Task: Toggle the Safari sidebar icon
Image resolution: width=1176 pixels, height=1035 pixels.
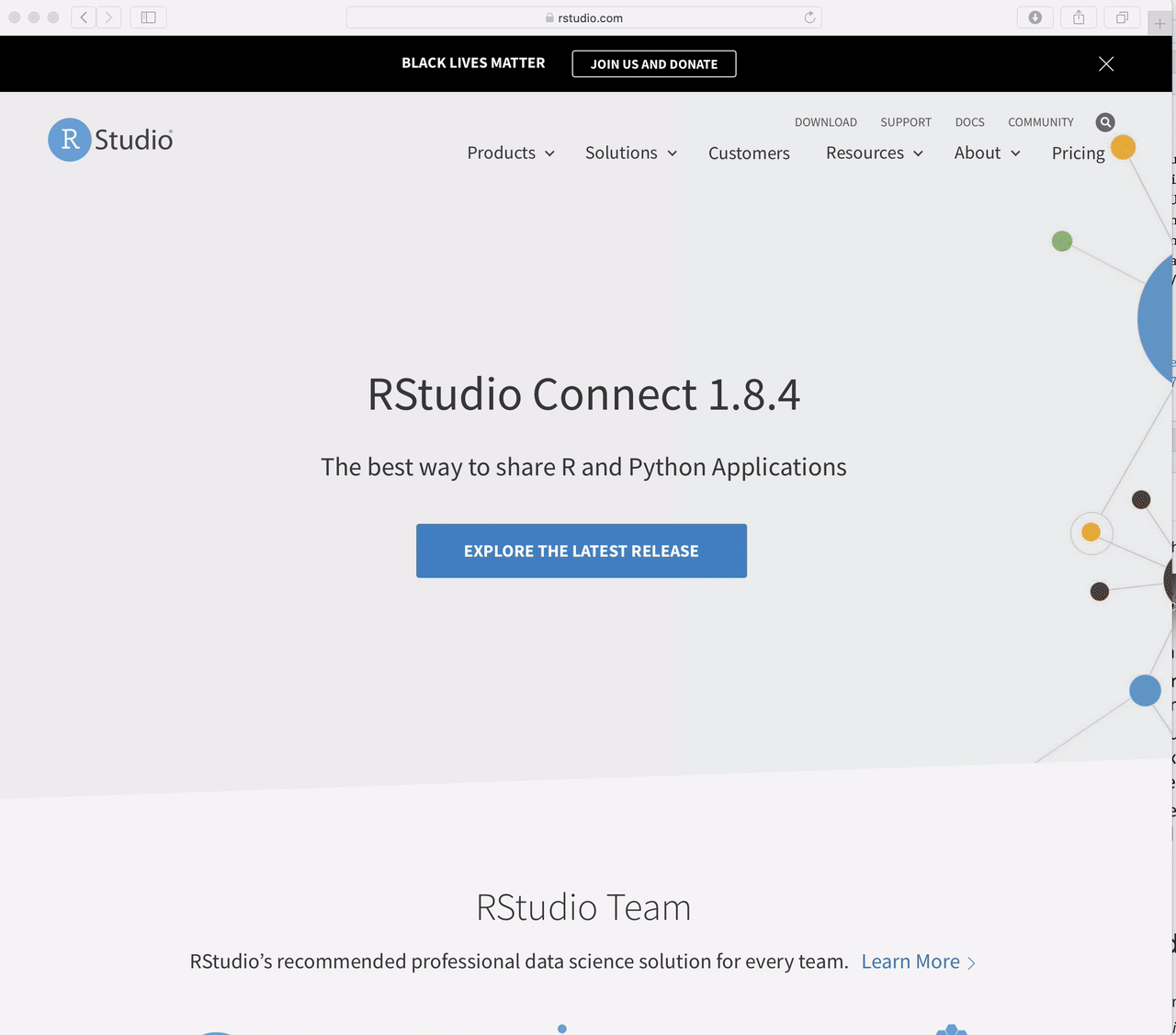Action: tap(148, 17)
